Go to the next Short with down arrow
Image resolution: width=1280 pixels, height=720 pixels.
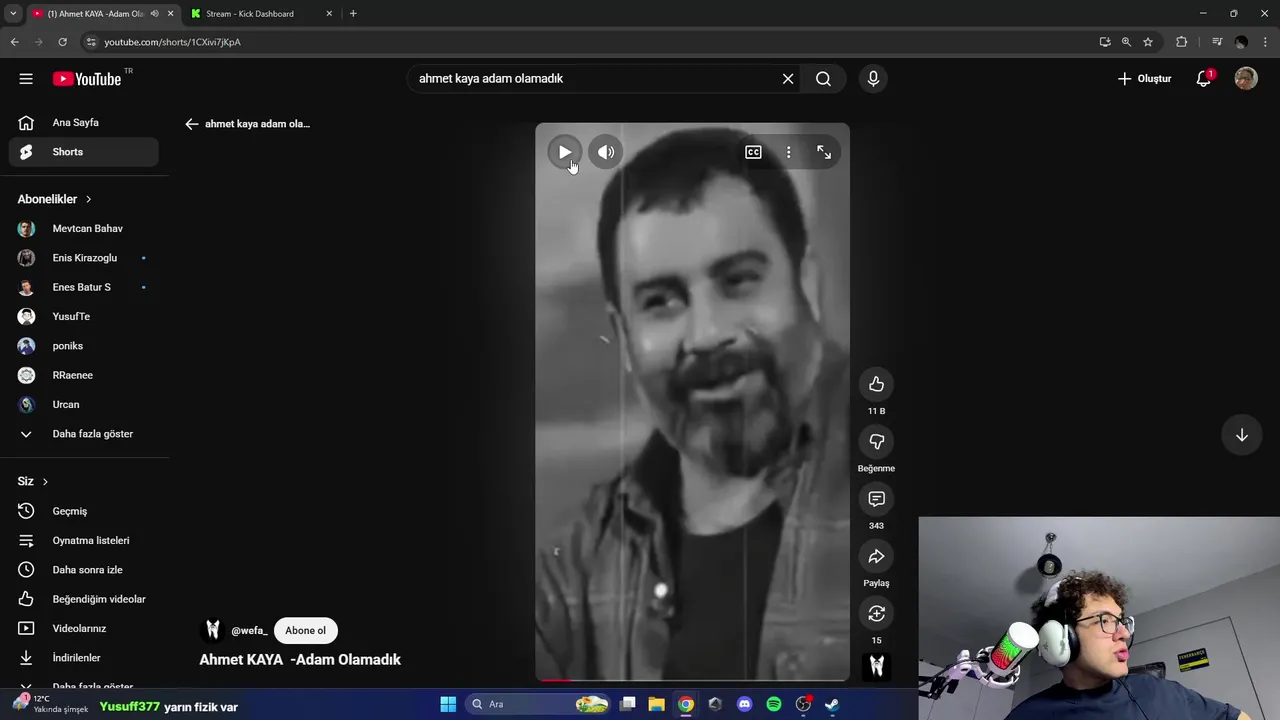[x=1241, y=435]
